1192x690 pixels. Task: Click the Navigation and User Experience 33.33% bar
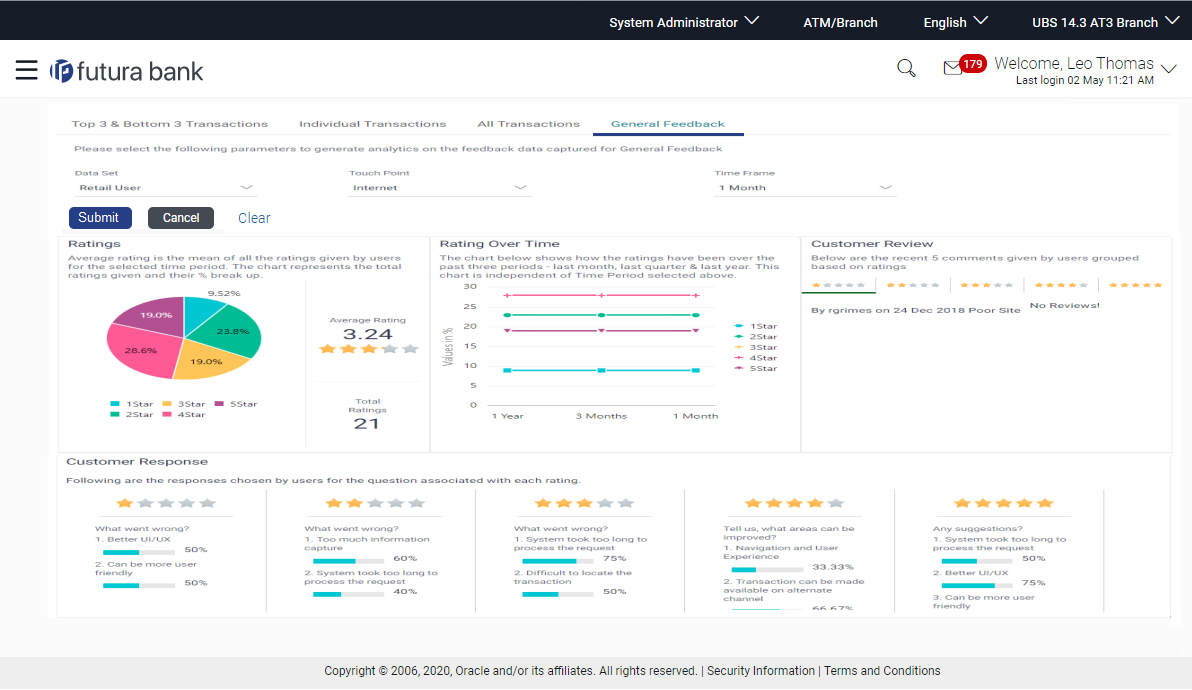[x=767, y=569]
